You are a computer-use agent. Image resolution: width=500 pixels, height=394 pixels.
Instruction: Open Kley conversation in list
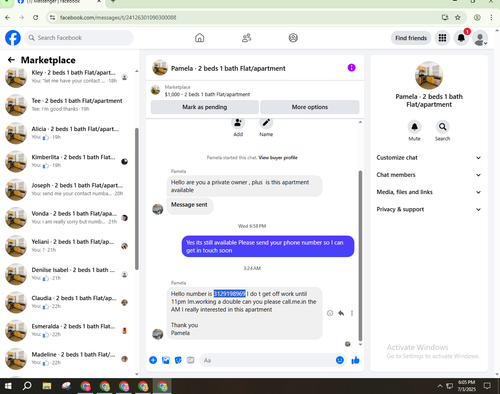click(67, 77)
